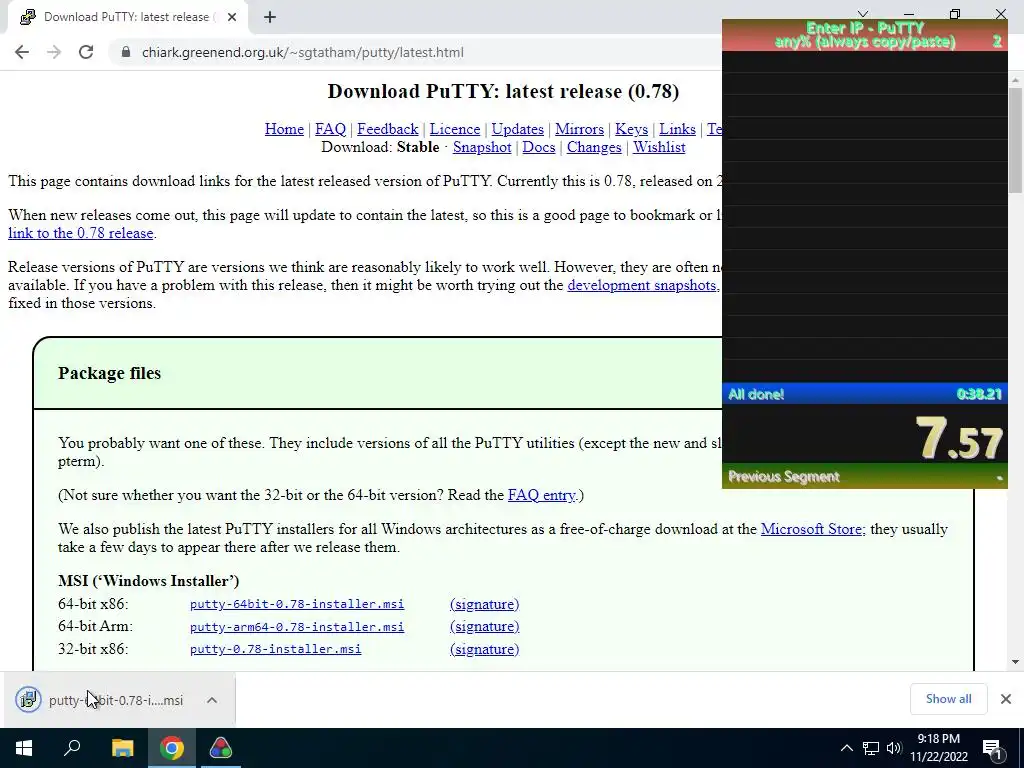View site security lock info
The width and height of the screenshot is (1024, 768).
(126, 52)
